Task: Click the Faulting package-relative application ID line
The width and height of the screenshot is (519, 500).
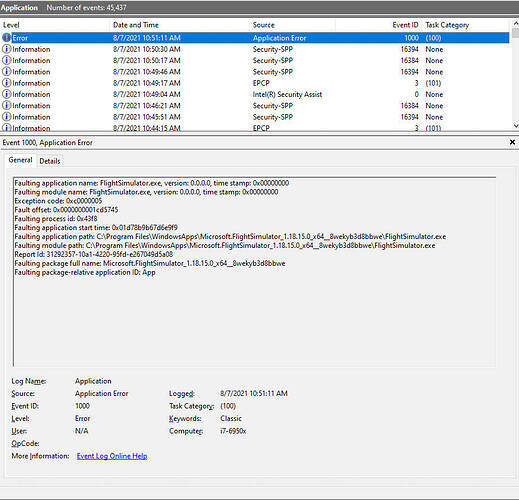Action: point(85,272)
